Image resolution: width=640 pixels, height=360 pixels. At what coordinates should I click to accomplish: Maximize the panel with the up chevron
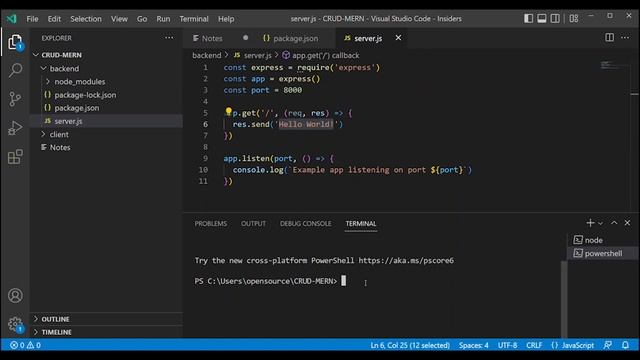(x=614, y=223)
